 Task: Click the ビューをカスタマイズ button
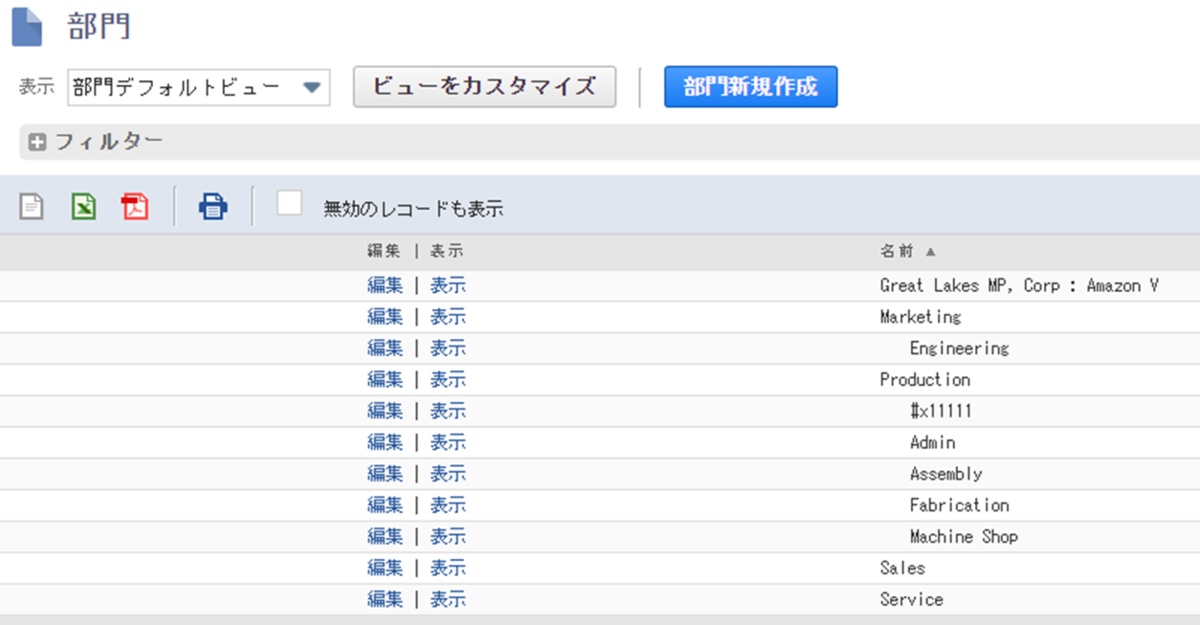pyautogui.click(x=484, y=87)
